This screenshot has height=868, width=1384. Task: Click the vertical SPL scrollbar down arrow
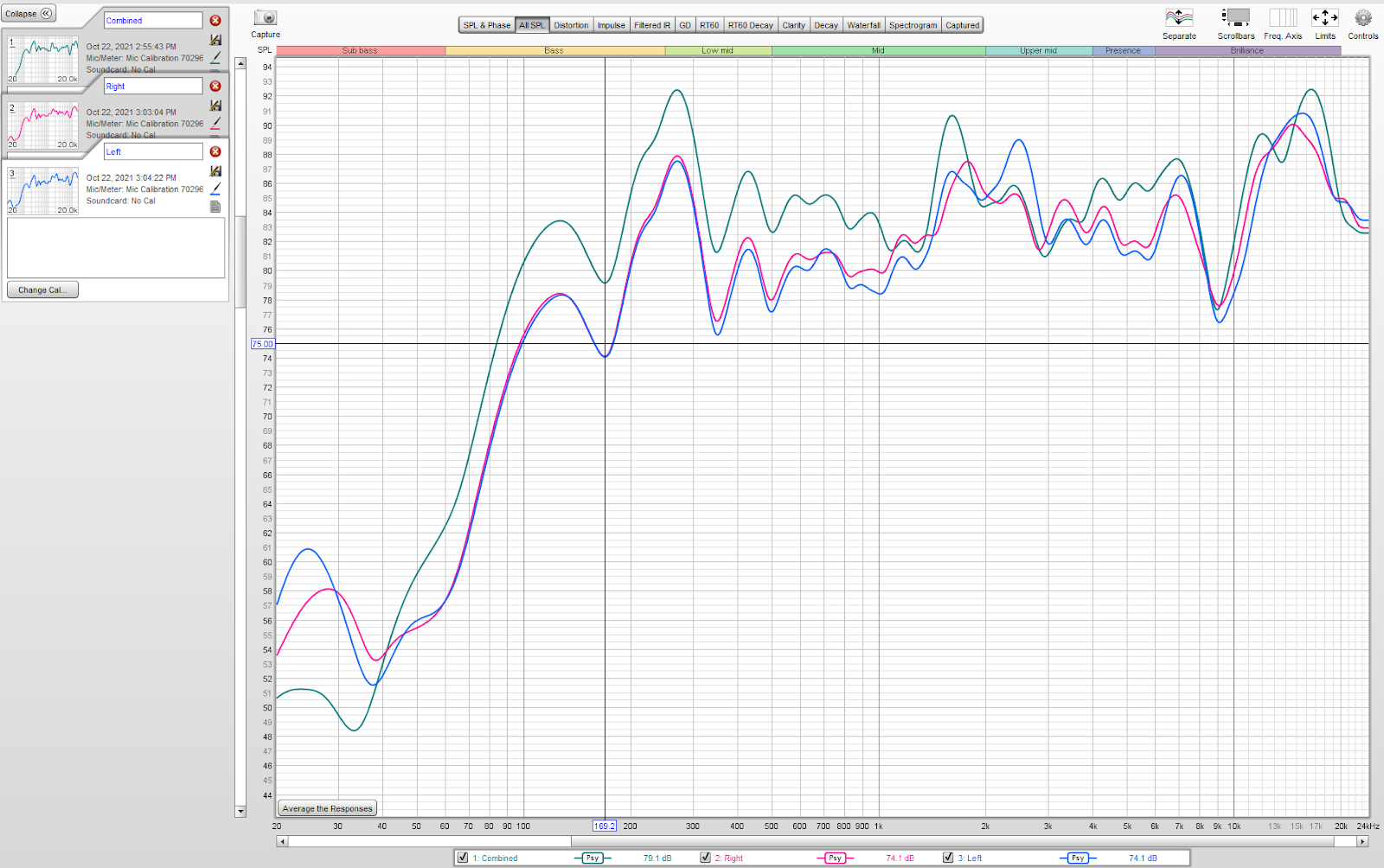pos(240,812)
